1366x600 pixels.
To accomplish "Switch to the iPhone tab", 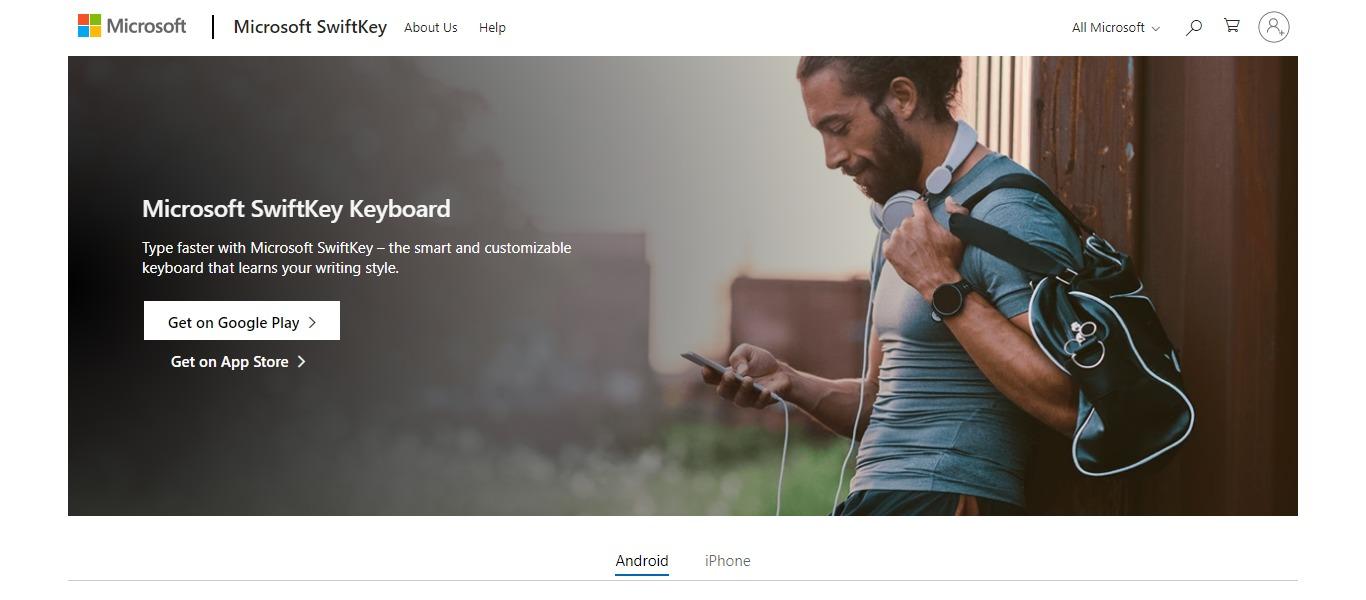I will click(728, 561).
